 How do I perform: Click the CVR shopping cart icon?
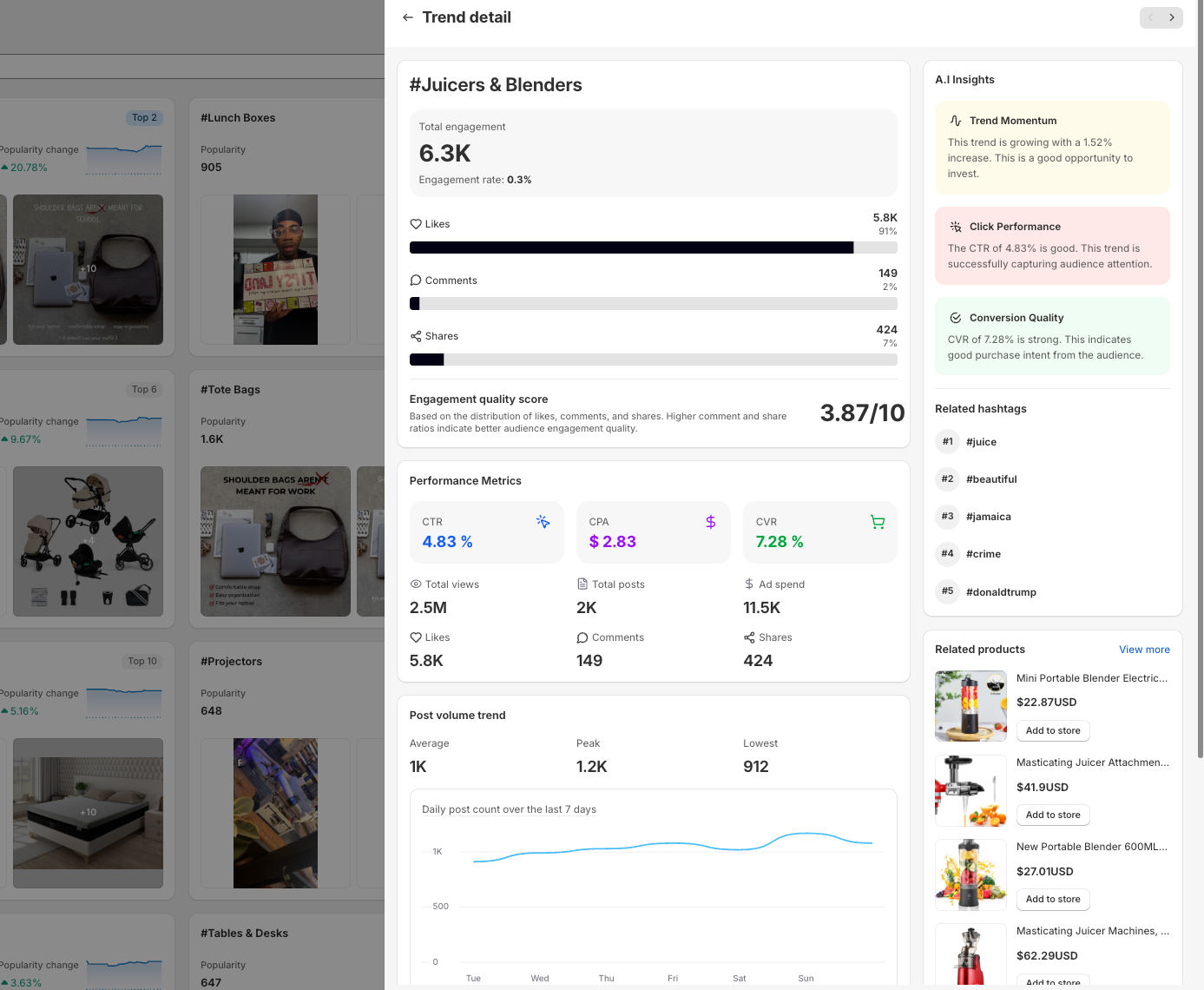pyautogui.click(x=878, y=522)
